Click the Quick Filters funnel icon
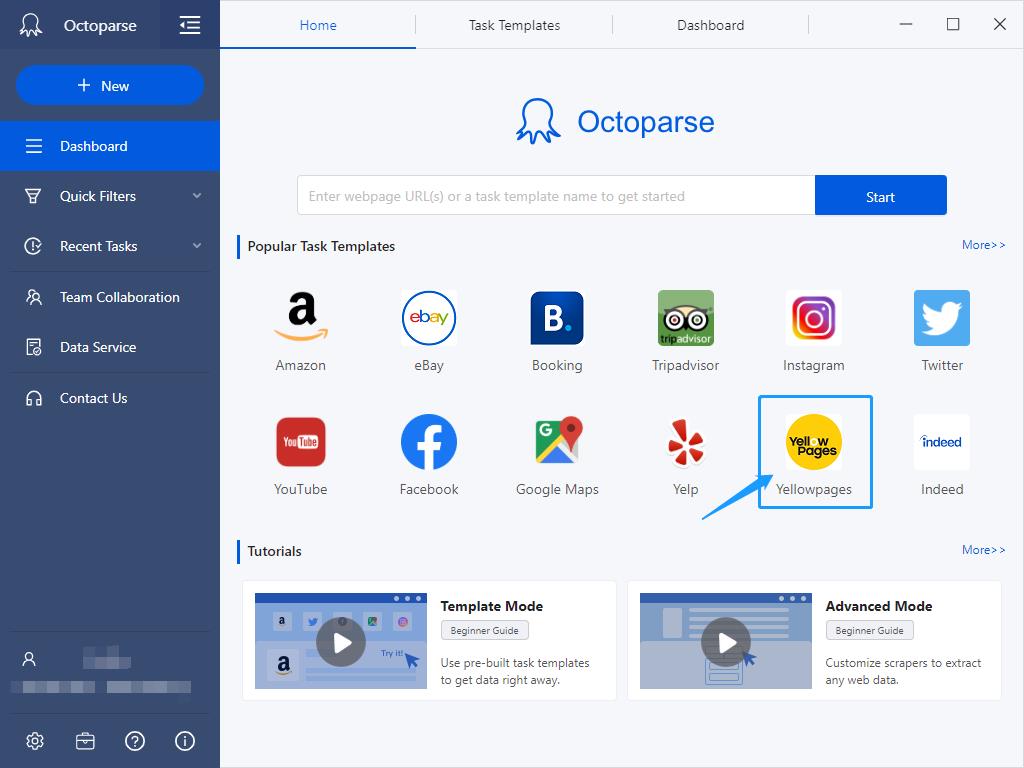Screen dimensions: 1024x768 pyautogui.click(x=33, y=196)
